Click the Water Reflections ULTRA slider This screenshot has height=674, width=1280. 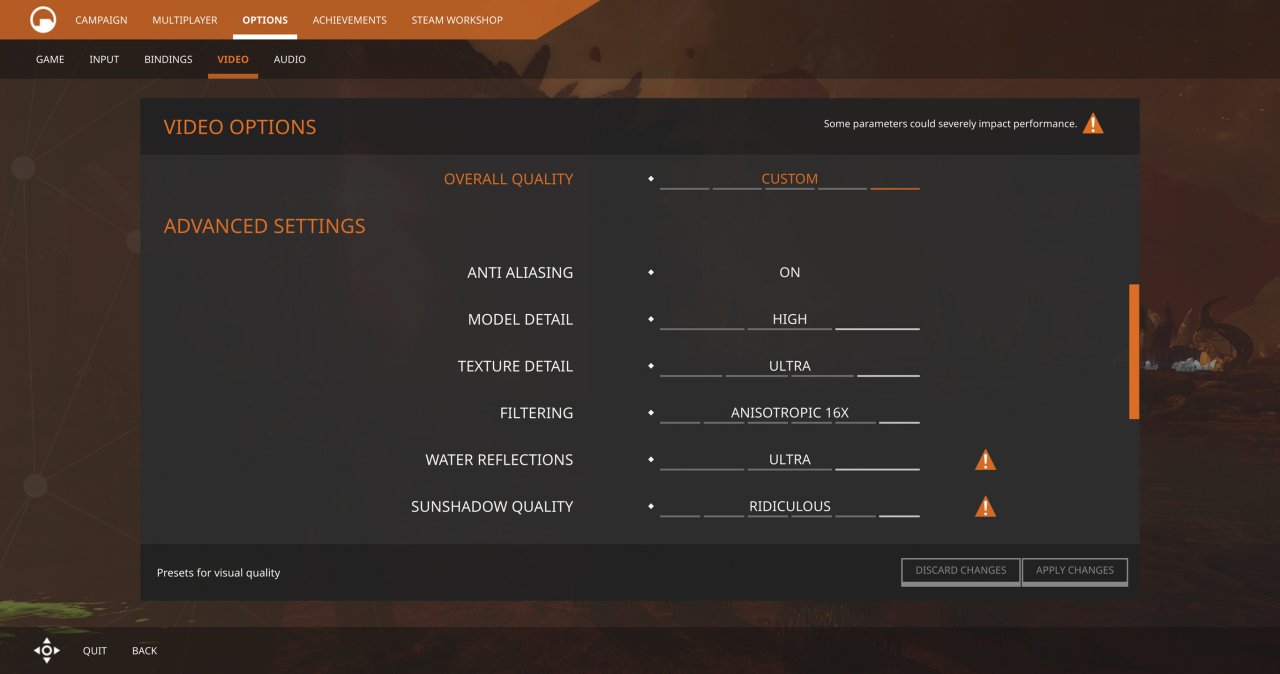coord(790,460)
